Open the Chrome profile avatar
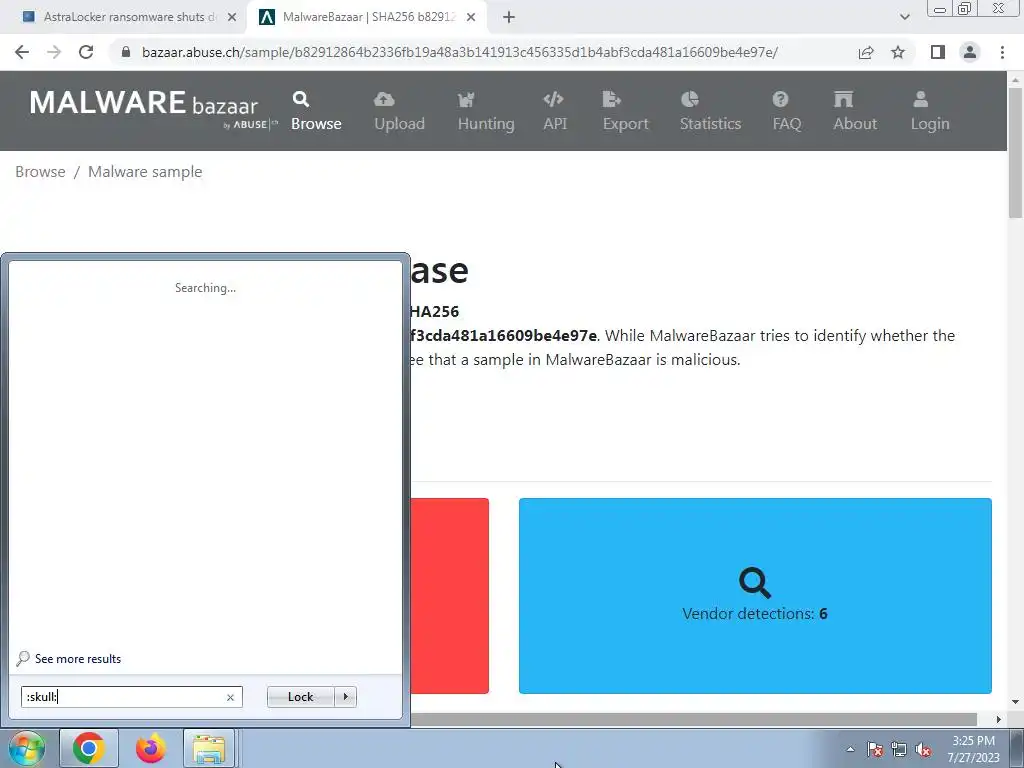The height and width of the screenshot is (768, 1024). point(970,52)
